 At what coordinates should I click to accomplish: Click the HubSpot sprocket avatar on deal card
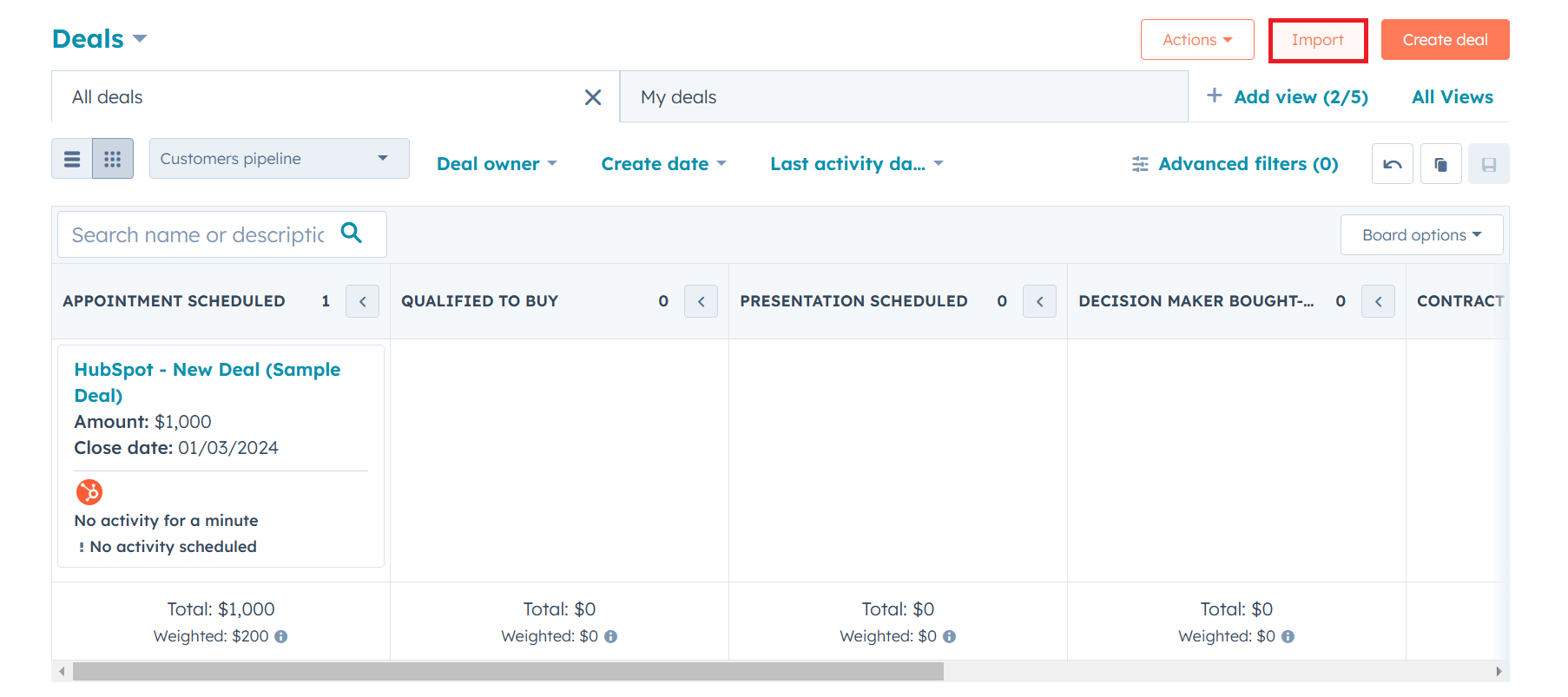[89, 492]
